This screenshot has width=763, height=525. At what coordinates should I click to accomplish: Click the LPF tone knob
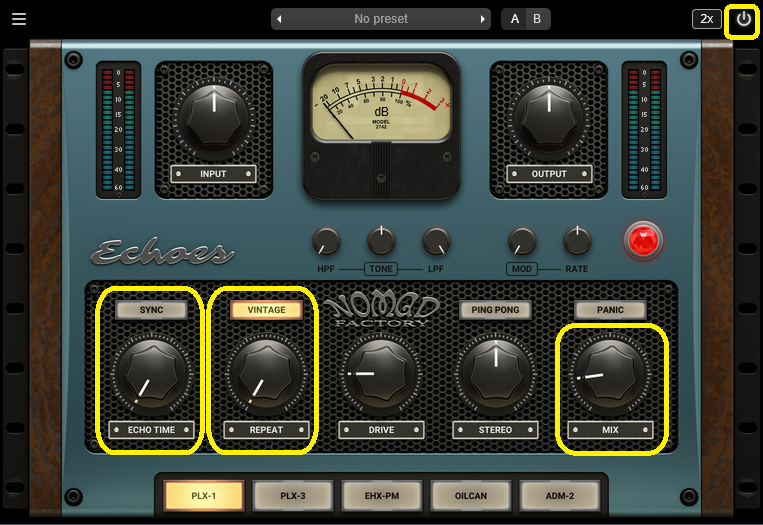[x=436, y=241]
